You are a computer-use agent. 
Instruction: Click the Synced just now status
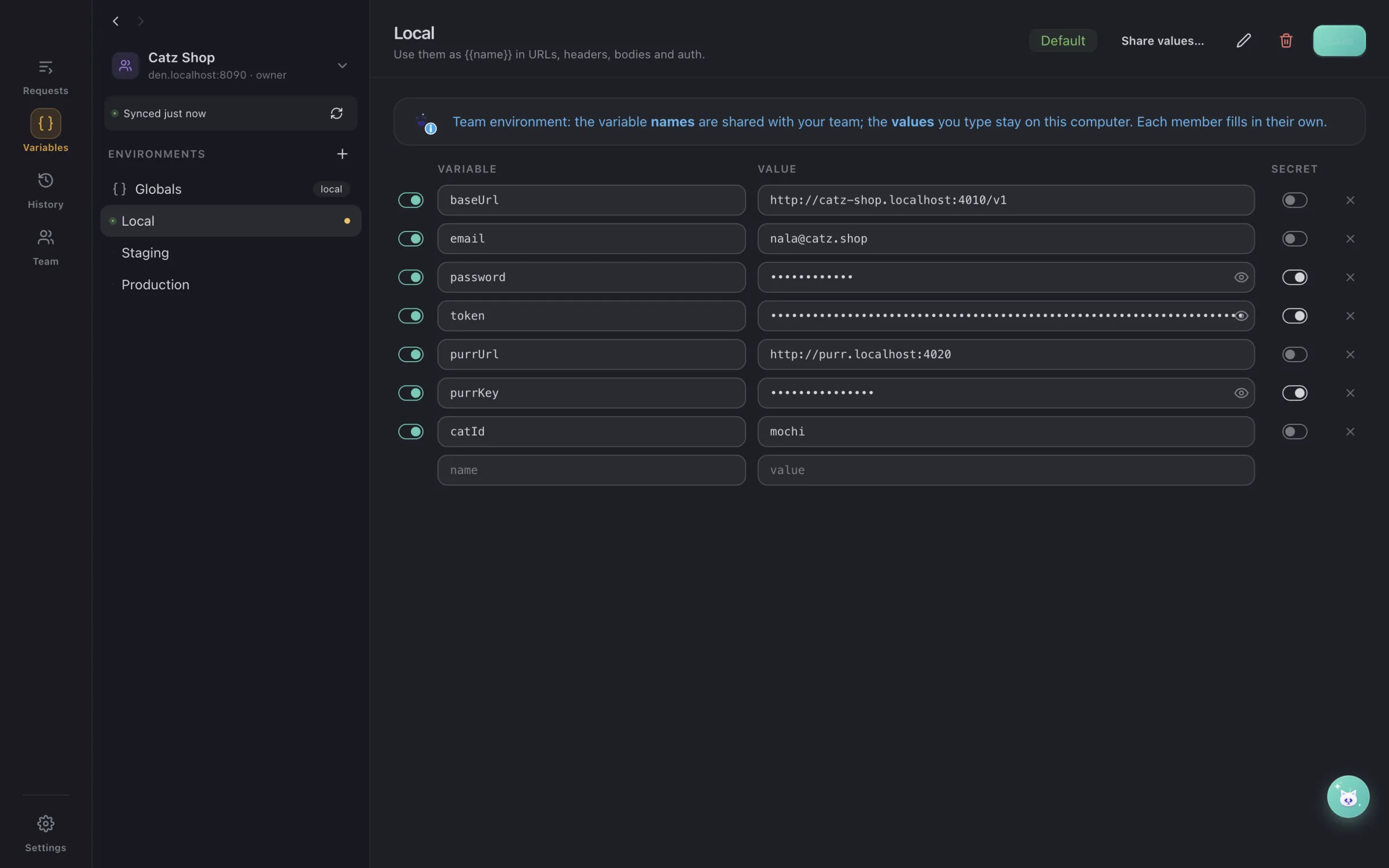coord(164,113)
